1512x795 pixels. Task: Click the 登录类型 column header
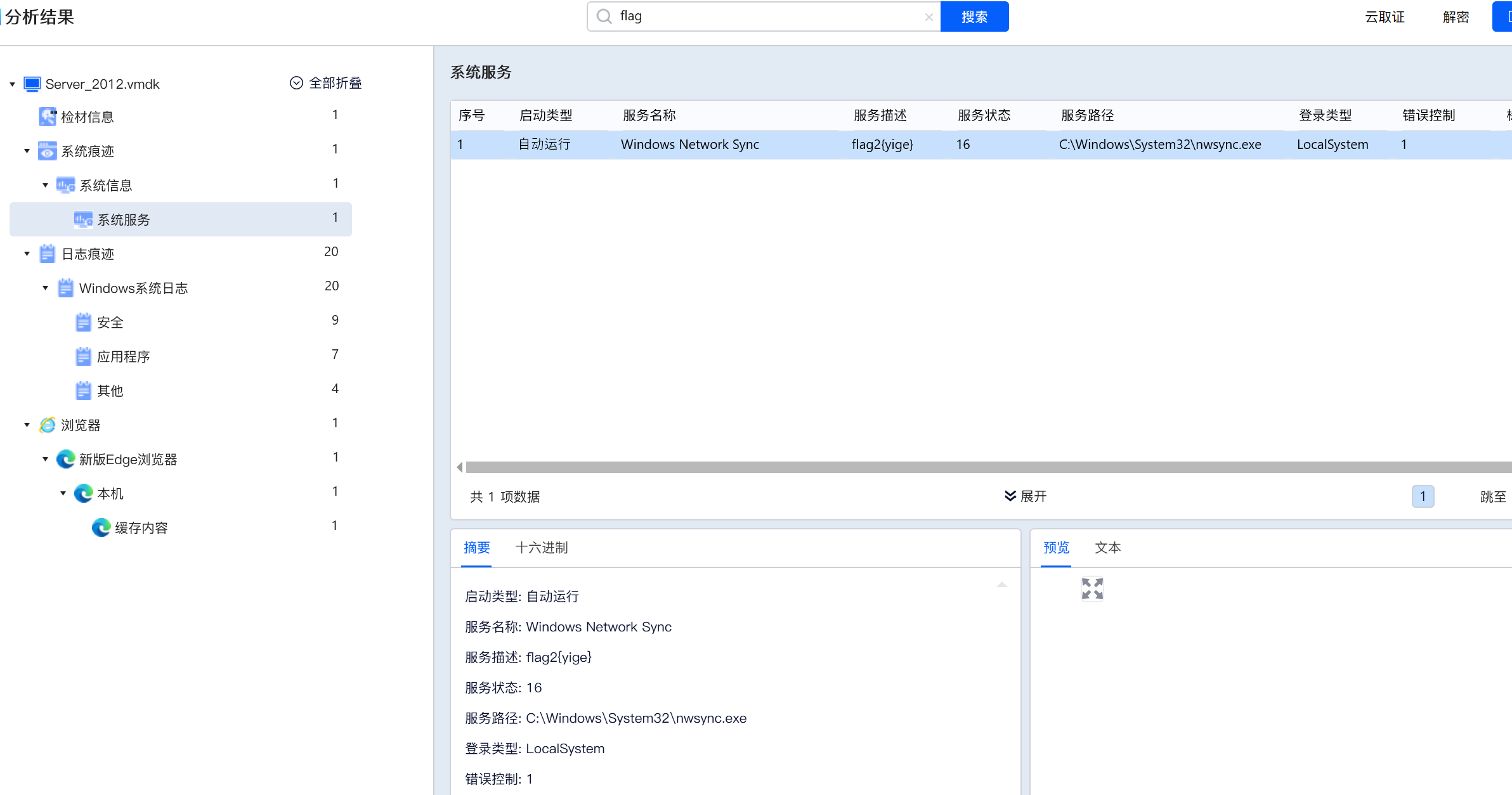1326,115
